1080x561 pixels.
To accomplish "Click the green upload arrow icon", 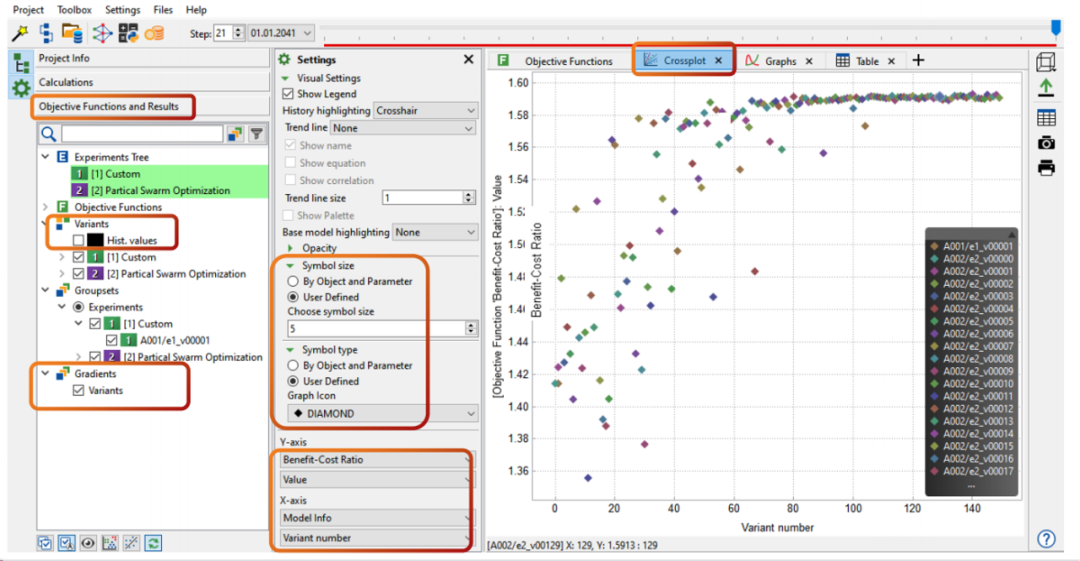I will pos(1046,89).
